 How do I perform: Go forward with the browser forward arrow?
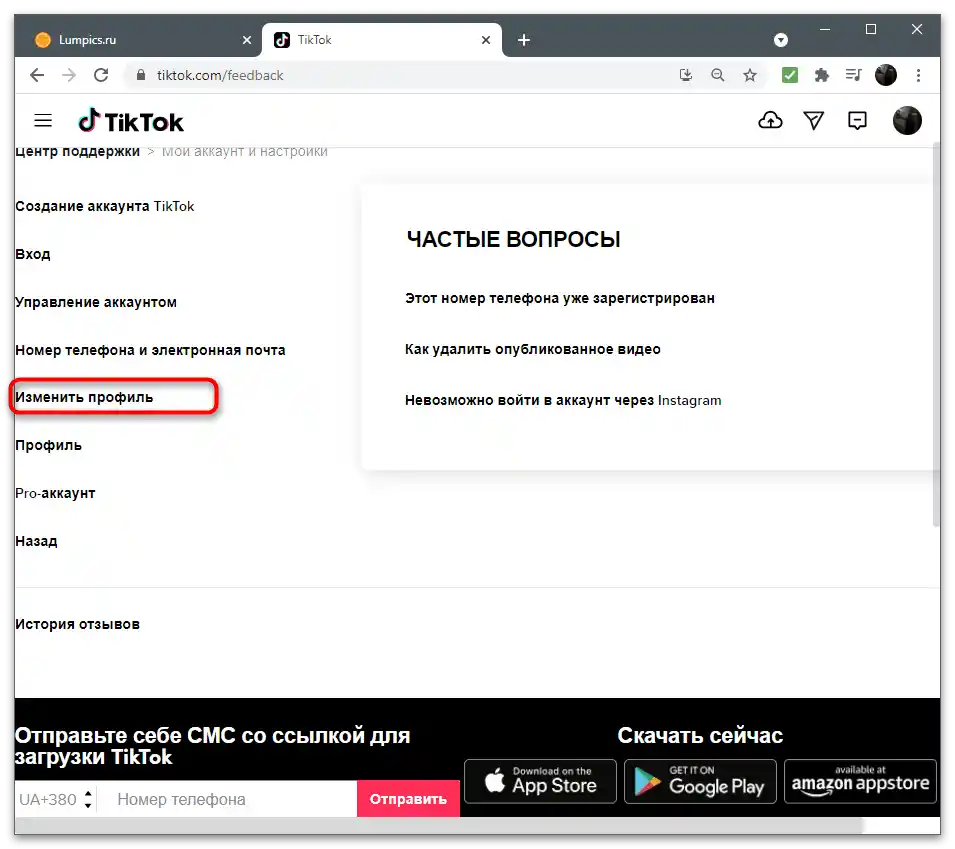coord(69,75)
